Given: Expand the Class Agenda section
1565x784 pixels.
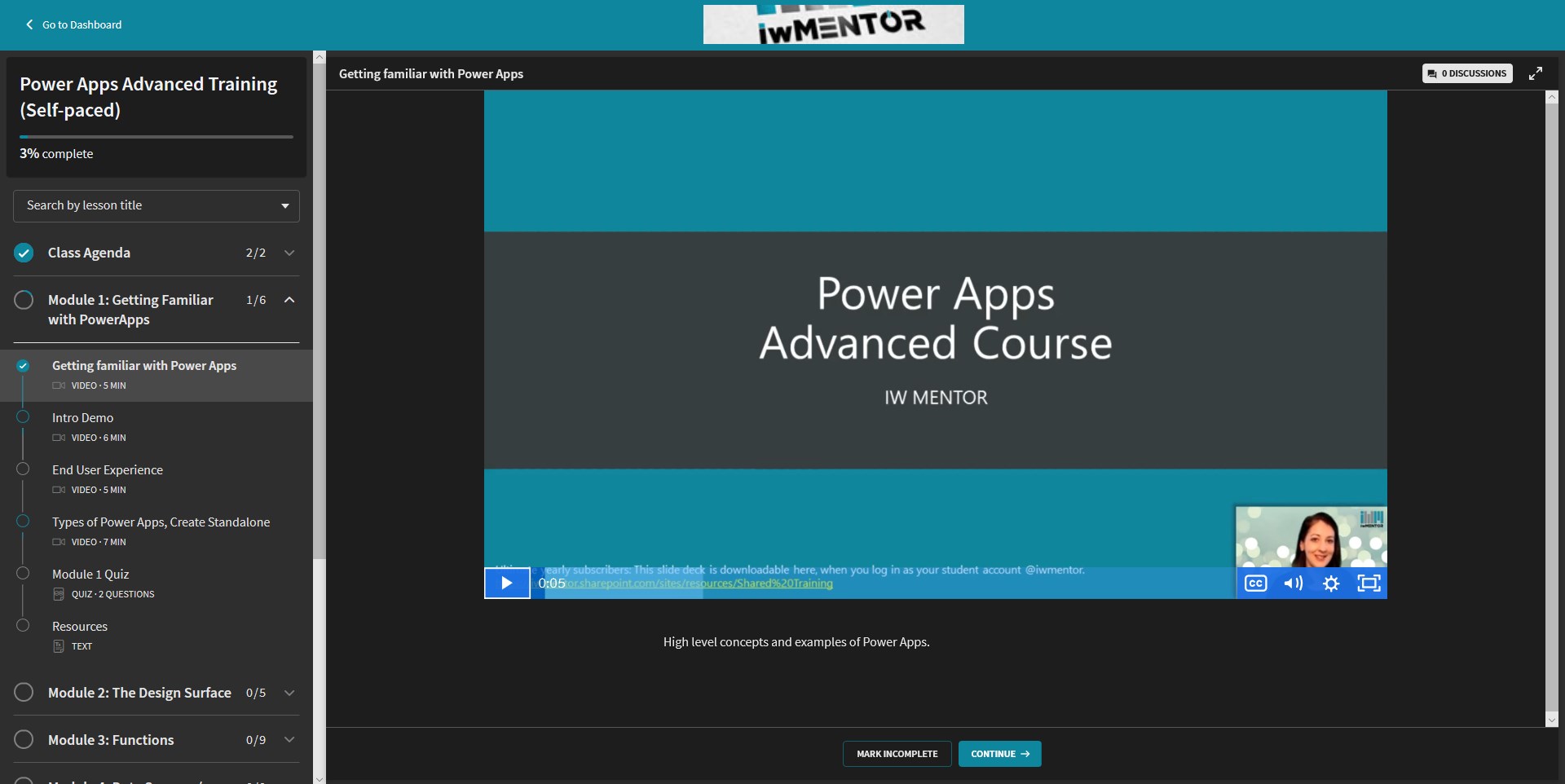Looking at the screenshot, I should 289,253.
